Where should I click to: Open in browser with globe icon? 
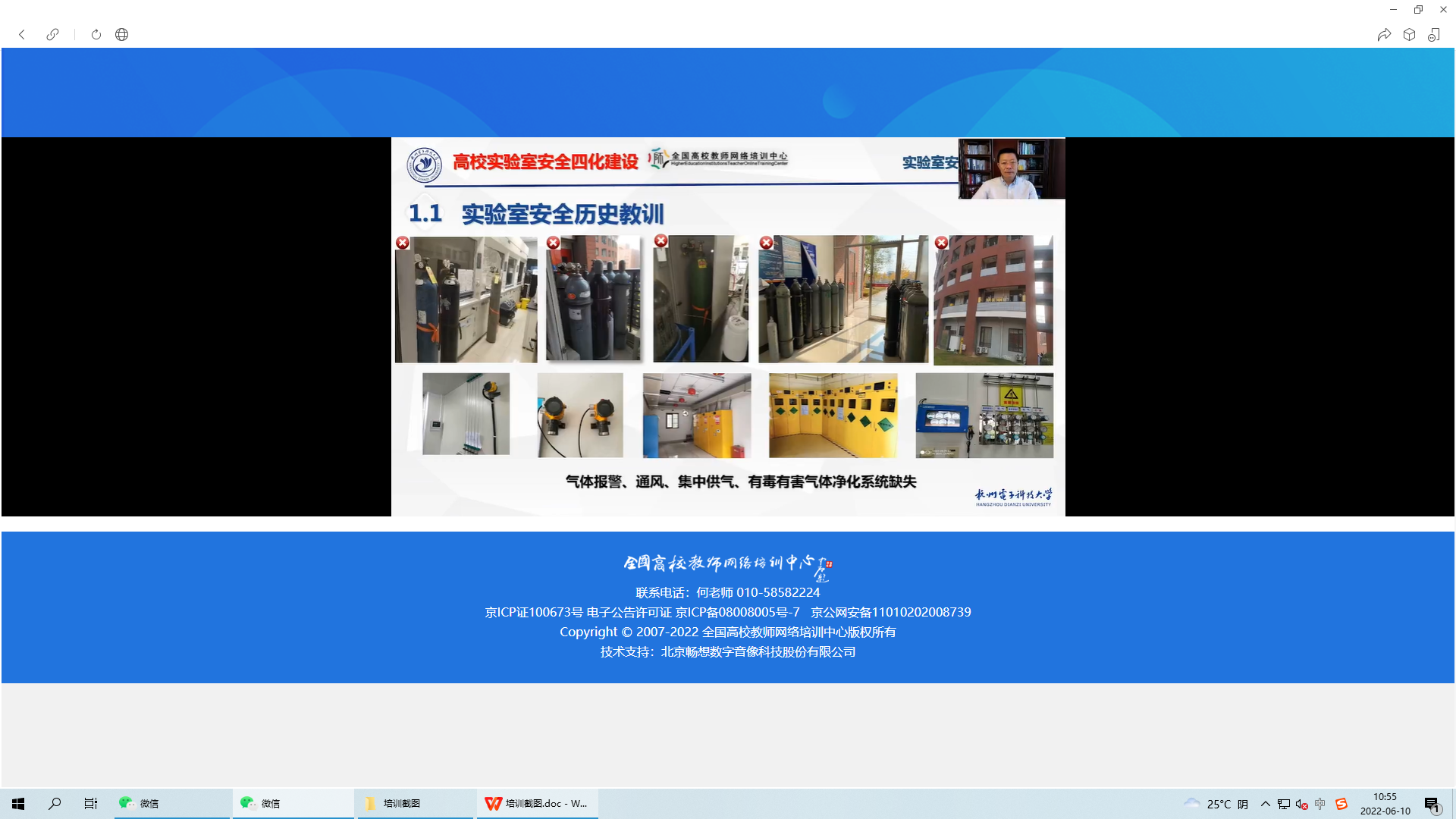[x=122, y=35]
